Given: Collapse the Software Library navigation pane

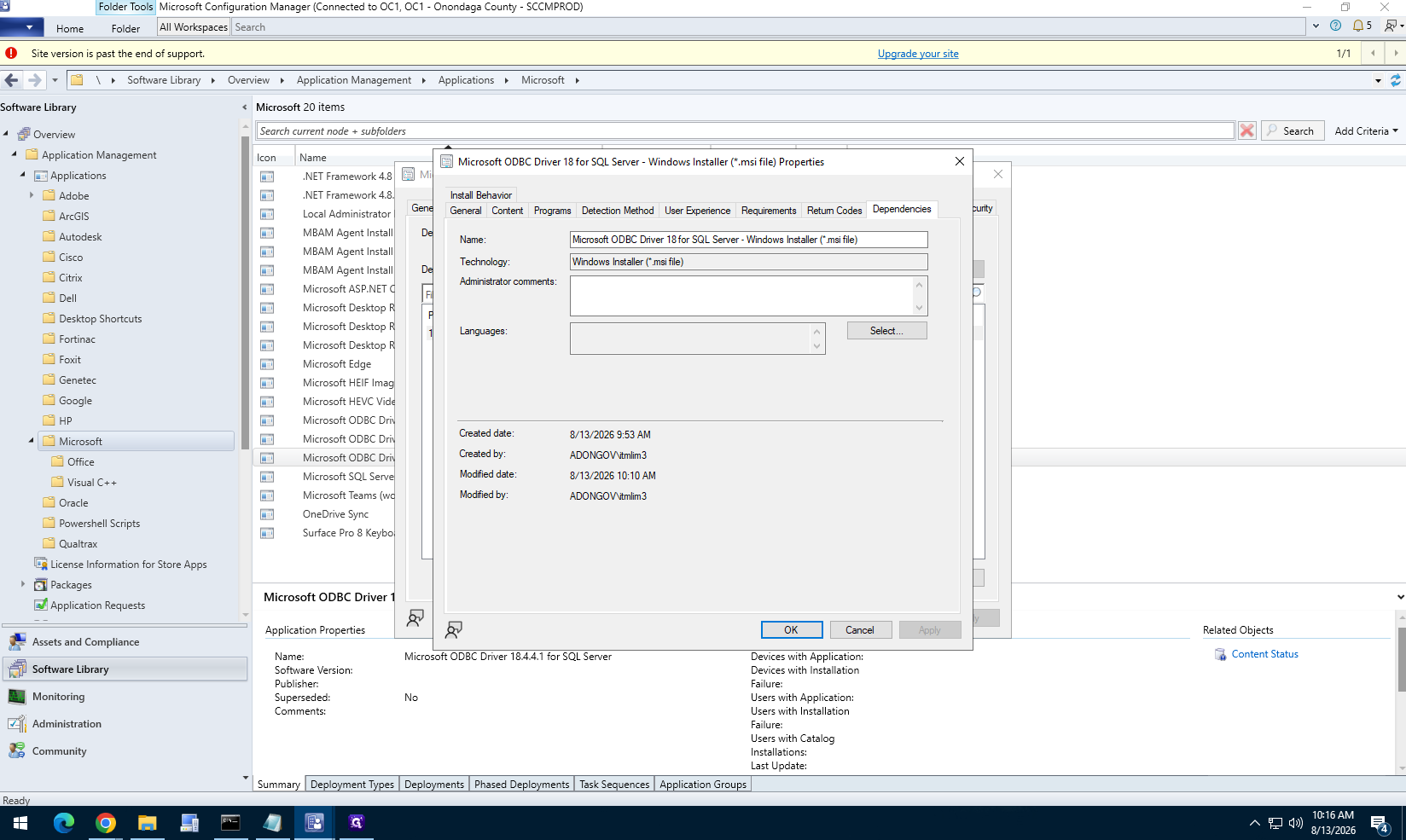Looking at the screenshot, I should pyautogui.click(x=245, y=107).
